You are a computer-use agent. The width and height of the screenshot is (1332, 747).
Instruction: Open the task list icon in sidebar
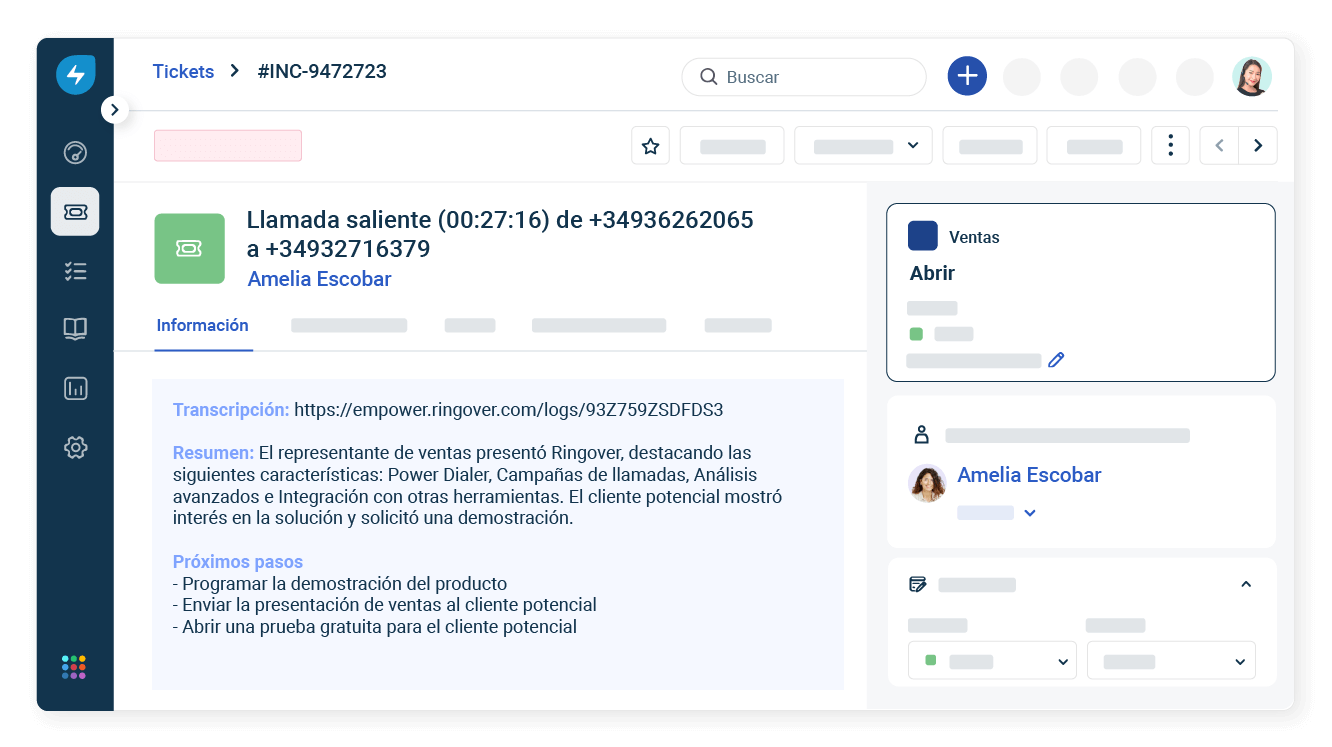point(75,270)
